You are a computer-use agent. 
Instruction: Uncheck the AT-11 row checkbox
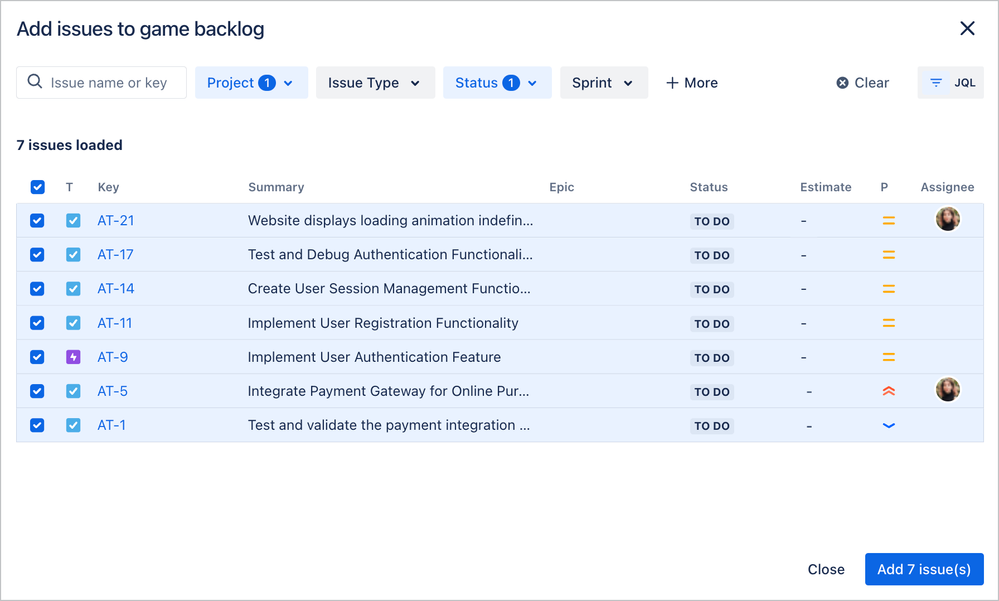[37, 323]
